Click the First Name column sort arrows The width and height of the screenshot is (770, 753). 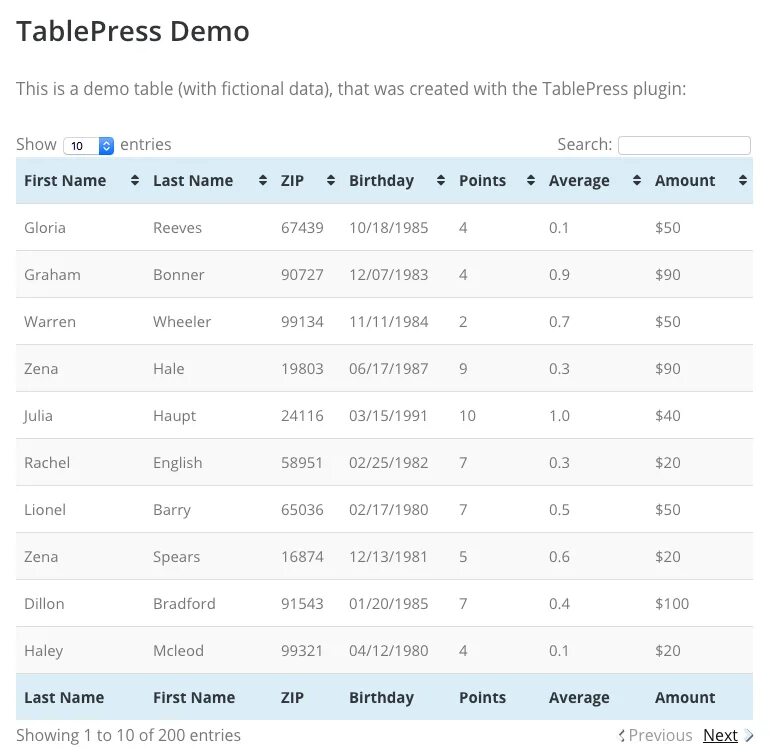click(135, 180)
